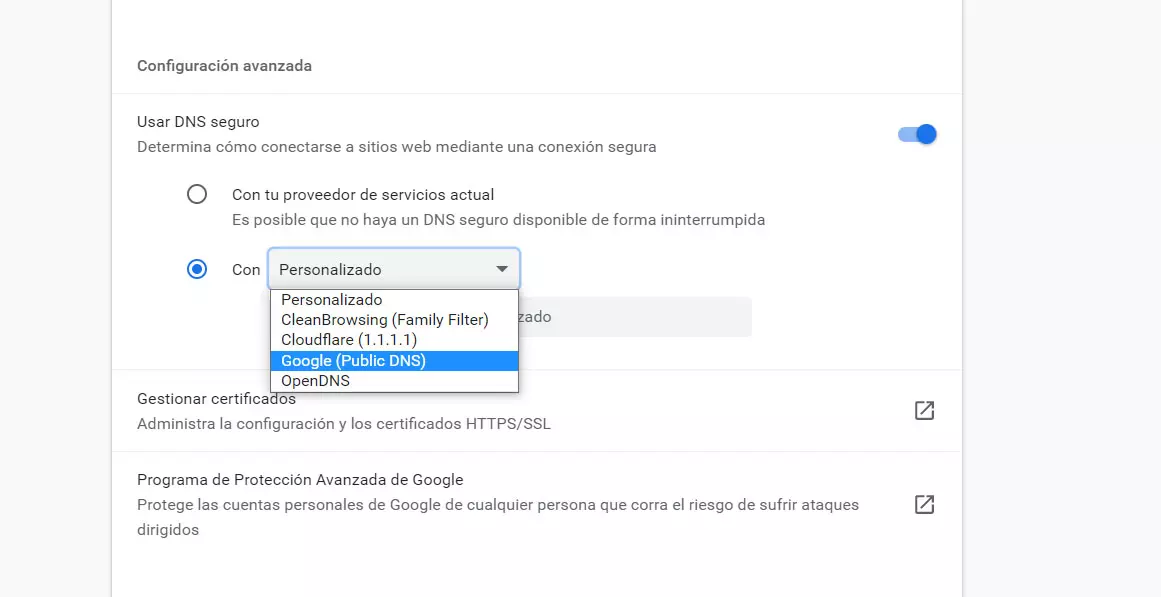Click "Es posible que no haya un DNS seguro" text
This screenshot has width=1161, height=597.
pyautogui.click(x=498, y=220)
